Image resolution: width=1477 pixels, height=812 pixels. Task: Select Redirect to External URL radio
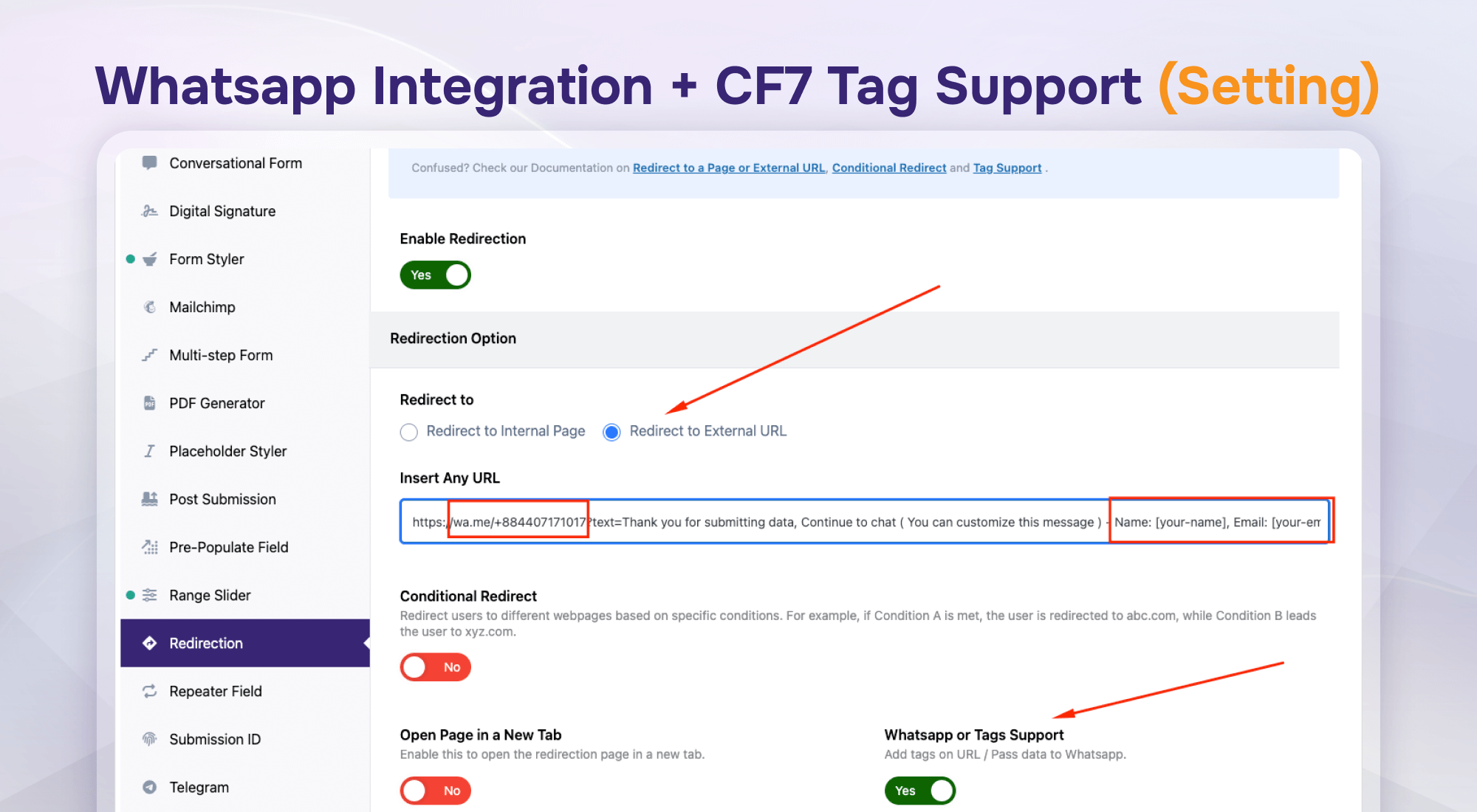pos(611,432)
